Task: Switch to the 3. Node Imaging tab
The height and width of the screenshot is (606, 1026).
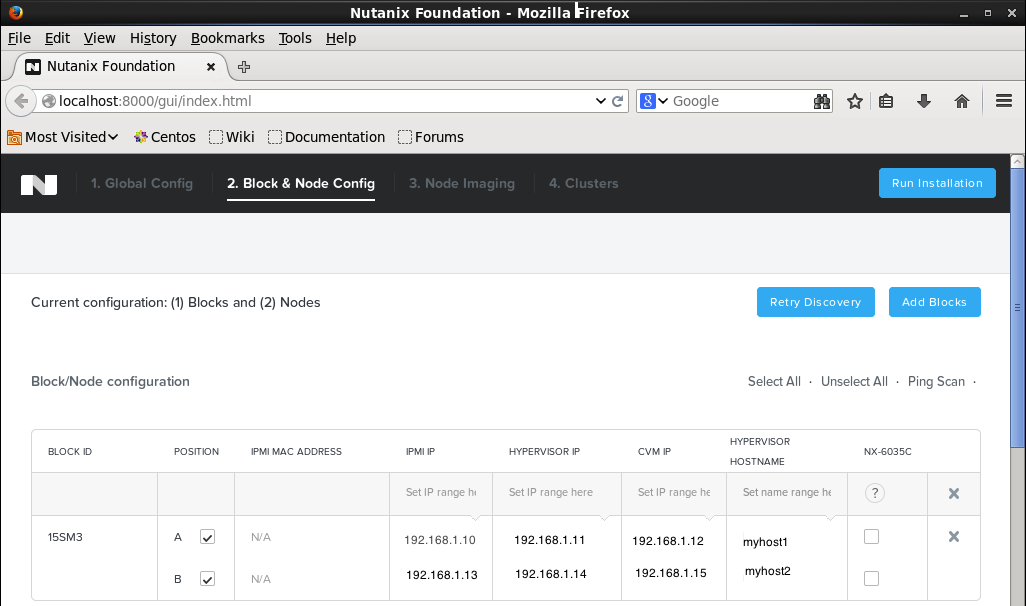Action: click(461, 184)
